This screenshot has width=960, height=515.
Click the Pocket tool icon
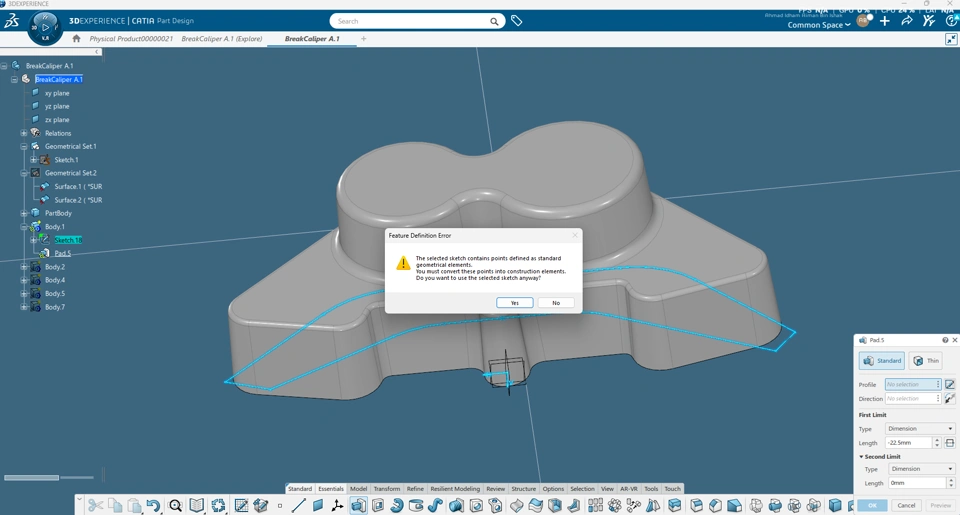pos(378,505)
